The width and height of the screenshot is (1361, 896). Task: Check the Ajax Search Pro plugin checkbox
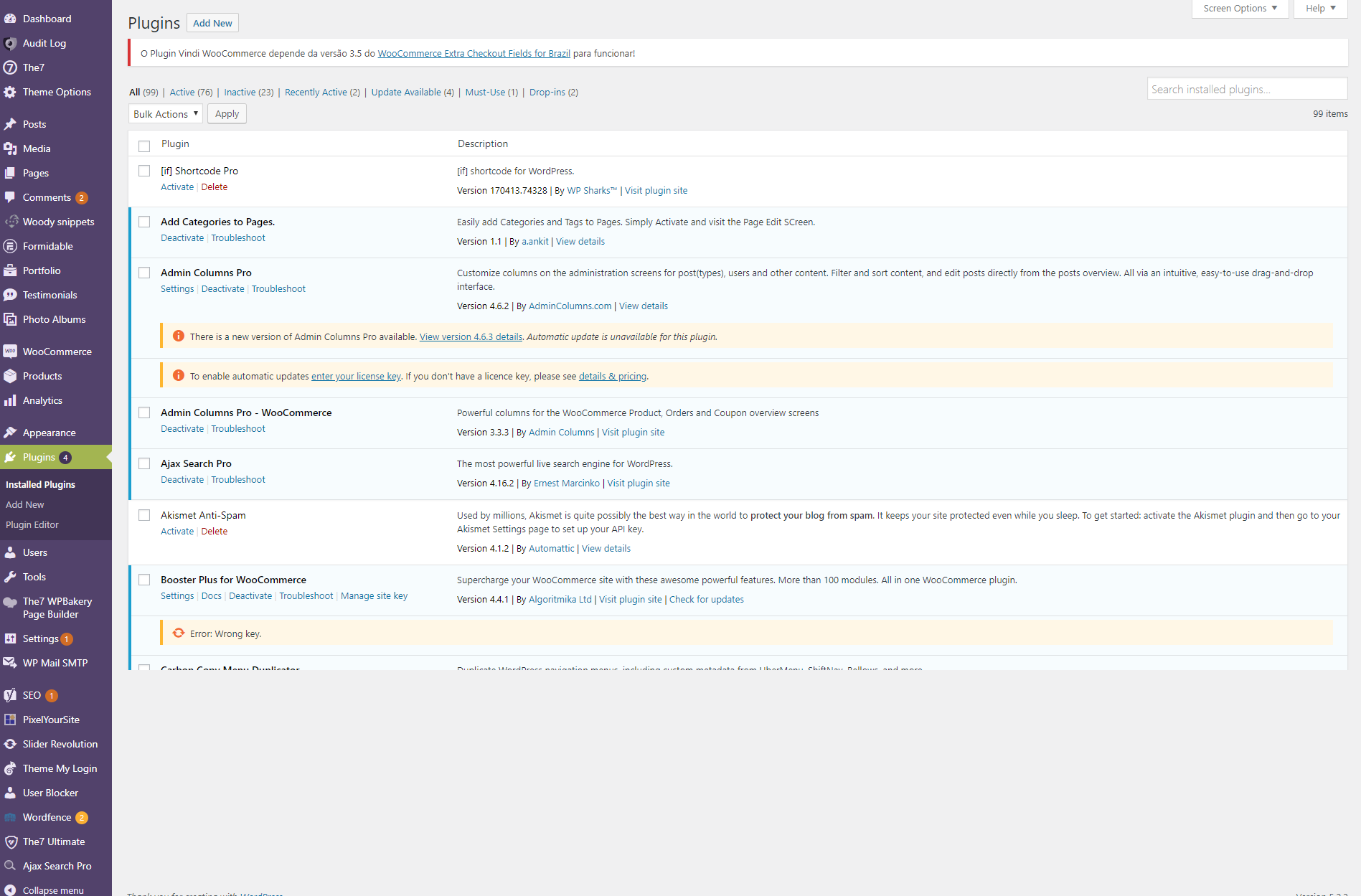(x=144, y=463)
